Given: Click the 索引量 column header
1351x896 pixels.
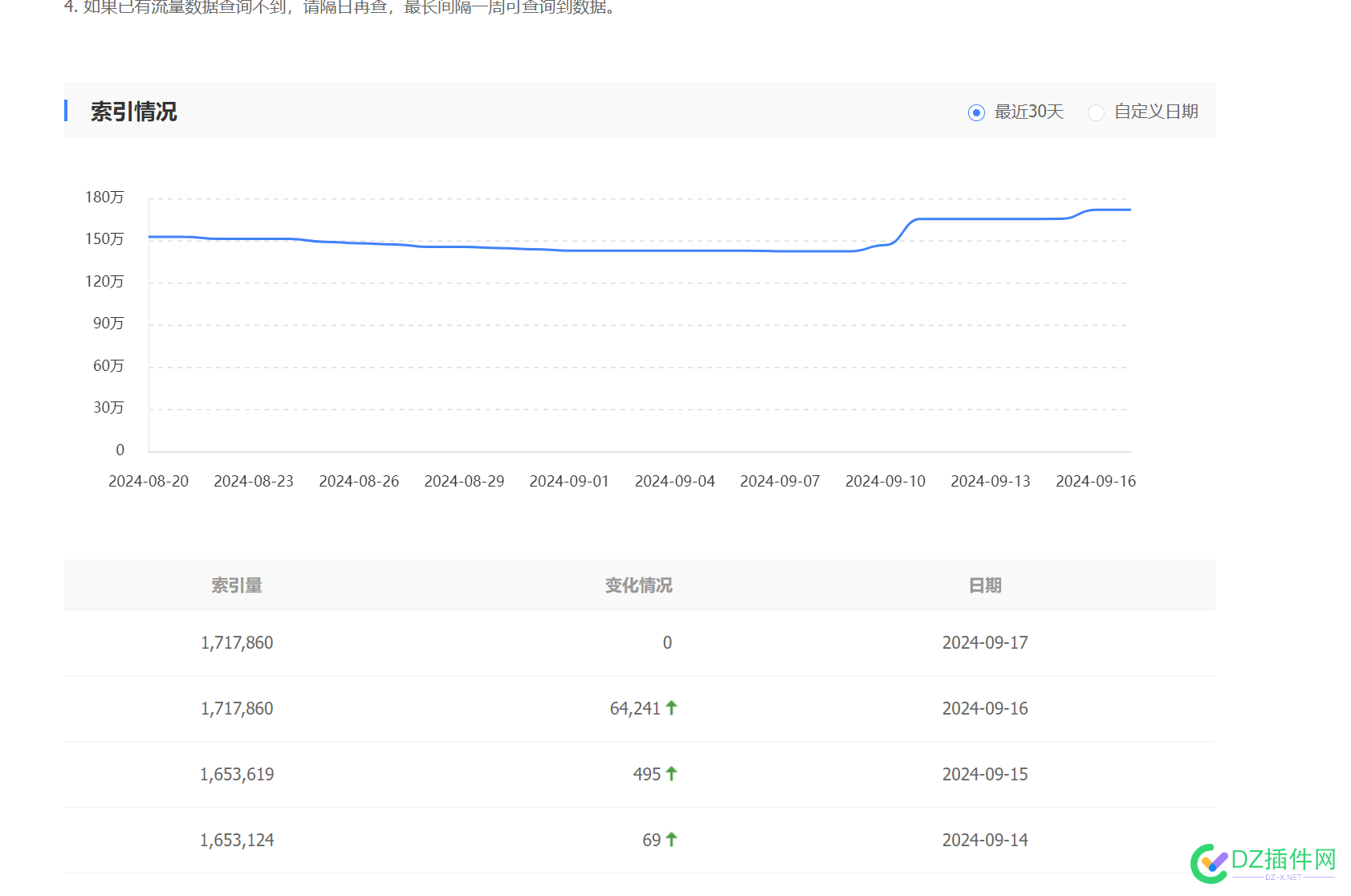Looking at the screenshot, I should pyautogui.click(x=237, y=585).
